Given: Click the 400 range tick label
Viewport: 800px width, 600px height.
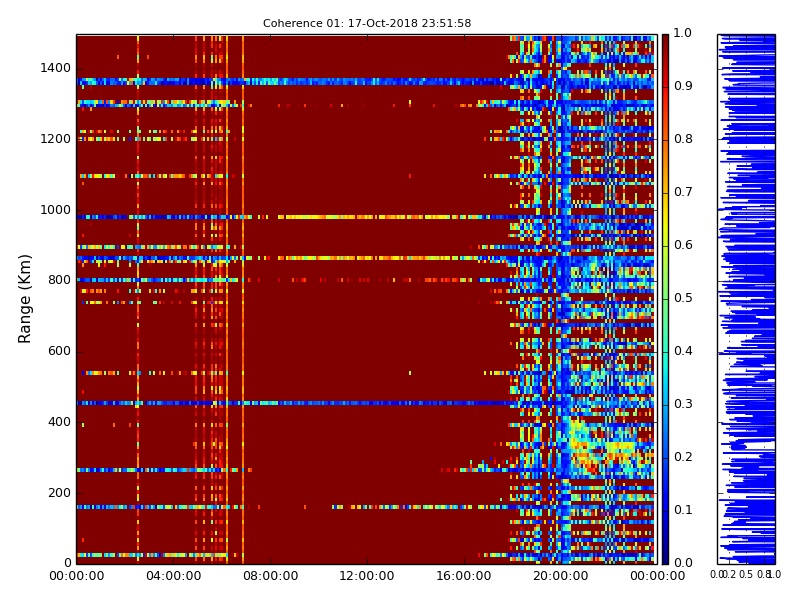Looking at the screenshot, I should pos(59,422).
